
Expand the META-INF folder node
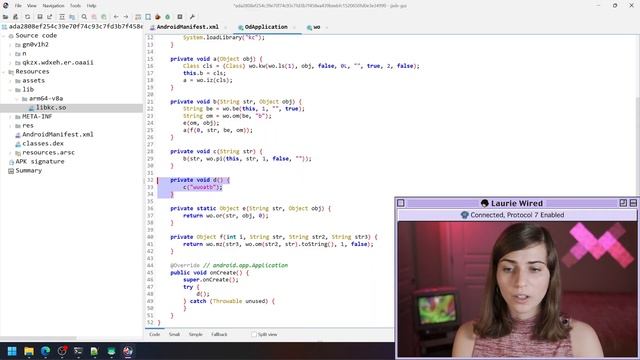(11, 117)
